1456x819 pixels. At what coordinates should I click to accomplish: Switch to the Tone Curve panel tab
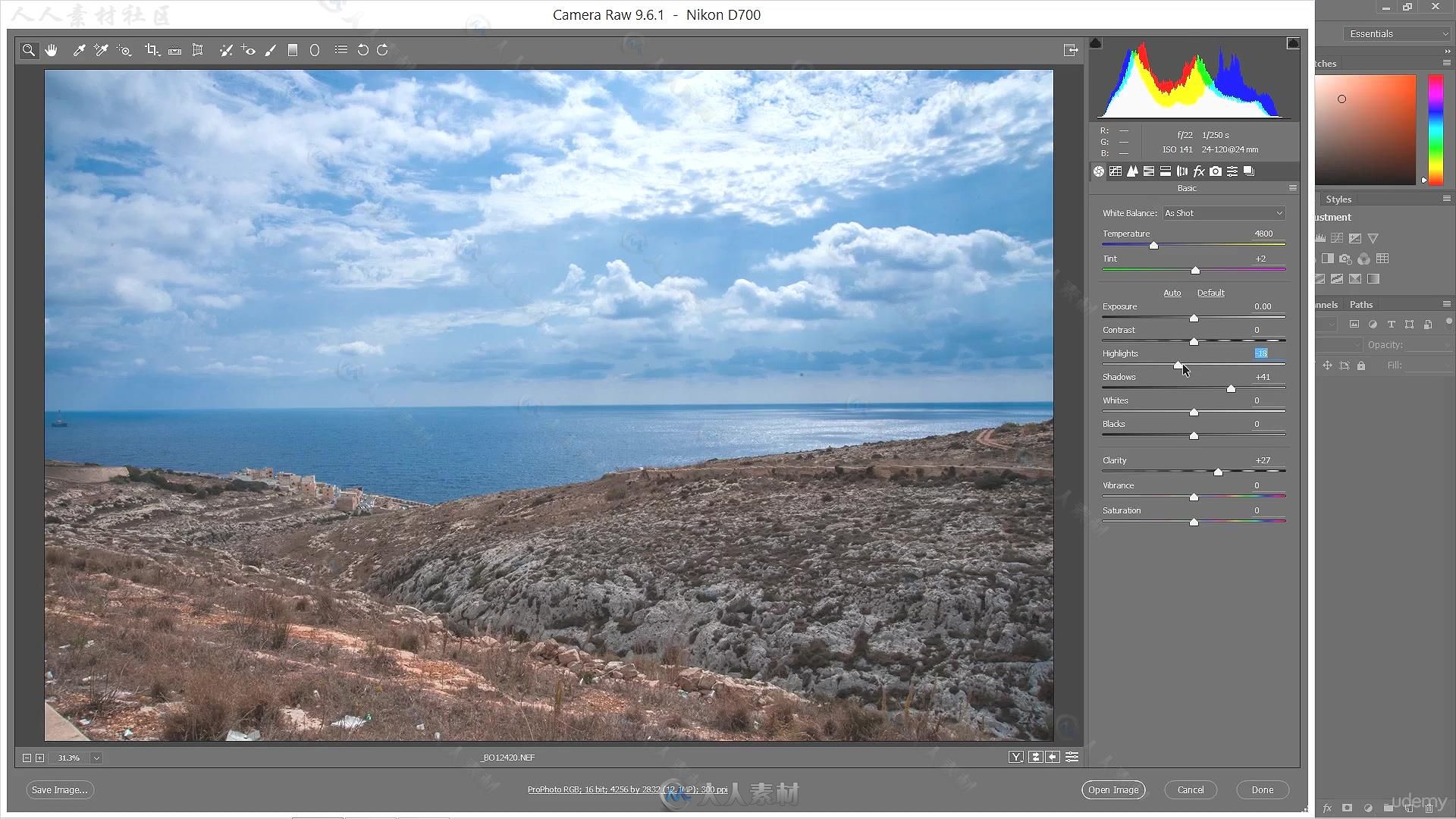pos(1116,171)
